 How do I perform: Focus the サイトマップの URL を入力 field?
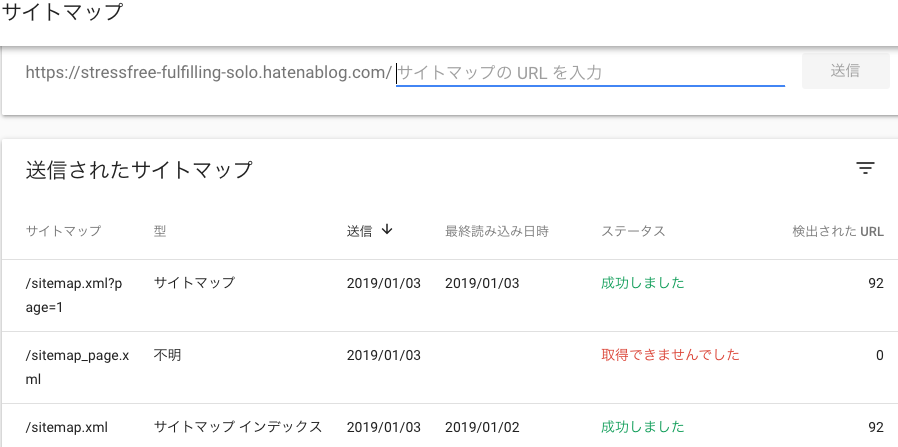pyautogui.click(x=590, y=73)
